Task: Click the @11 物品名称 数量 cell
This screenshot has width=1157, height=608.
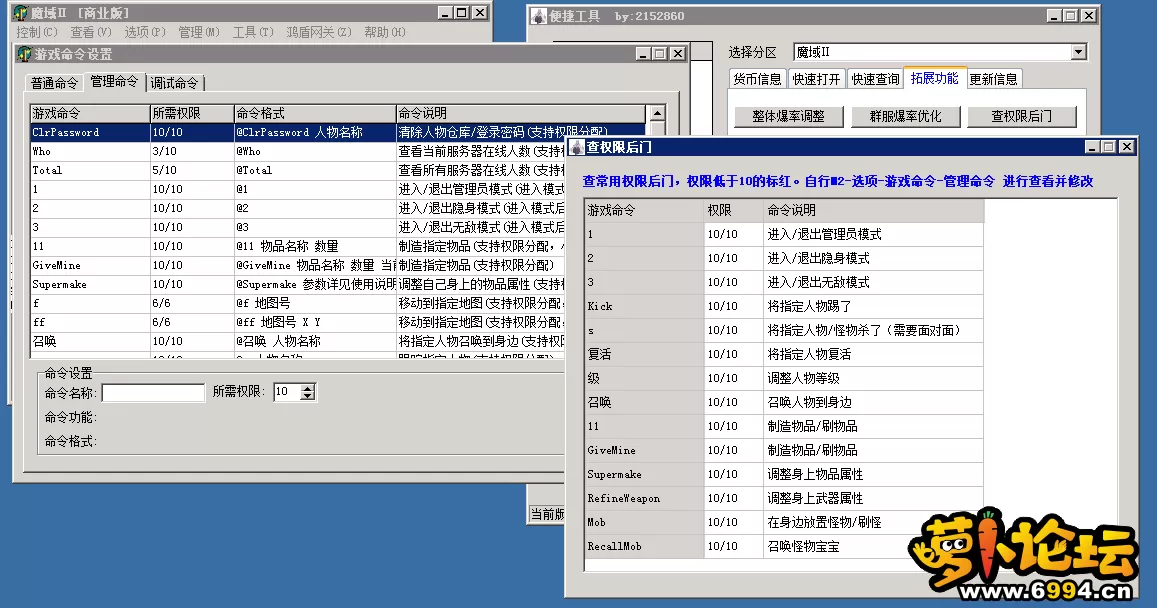Action: 315,246
